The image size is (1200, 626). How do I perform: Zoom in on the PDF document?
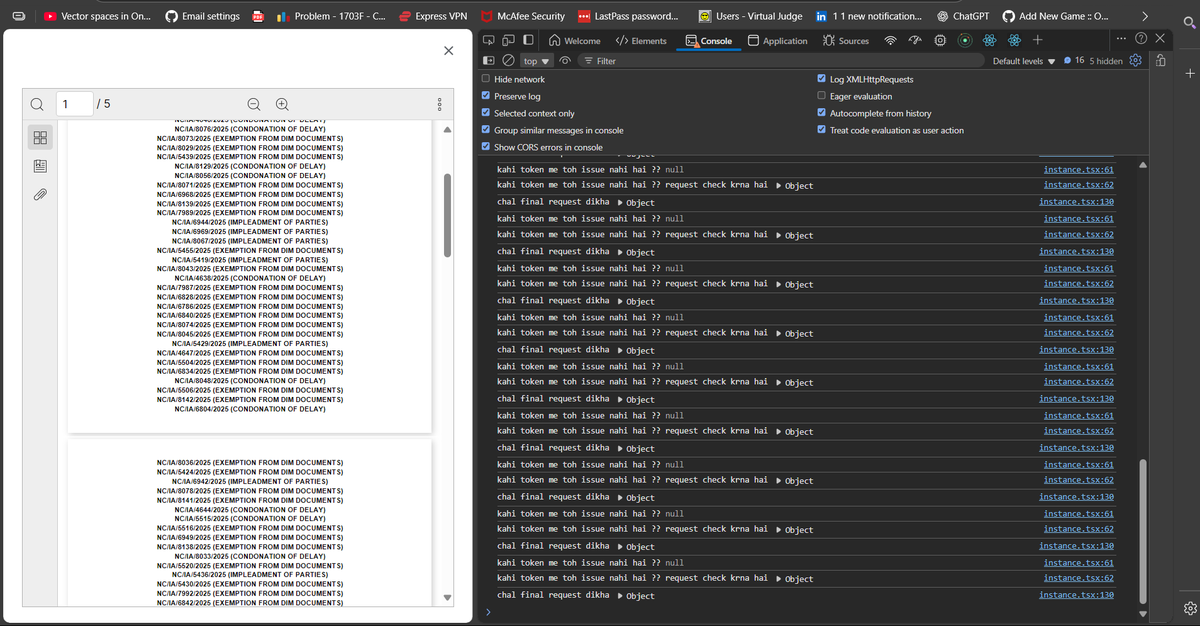pyautogui.click(x=282, y=104)
